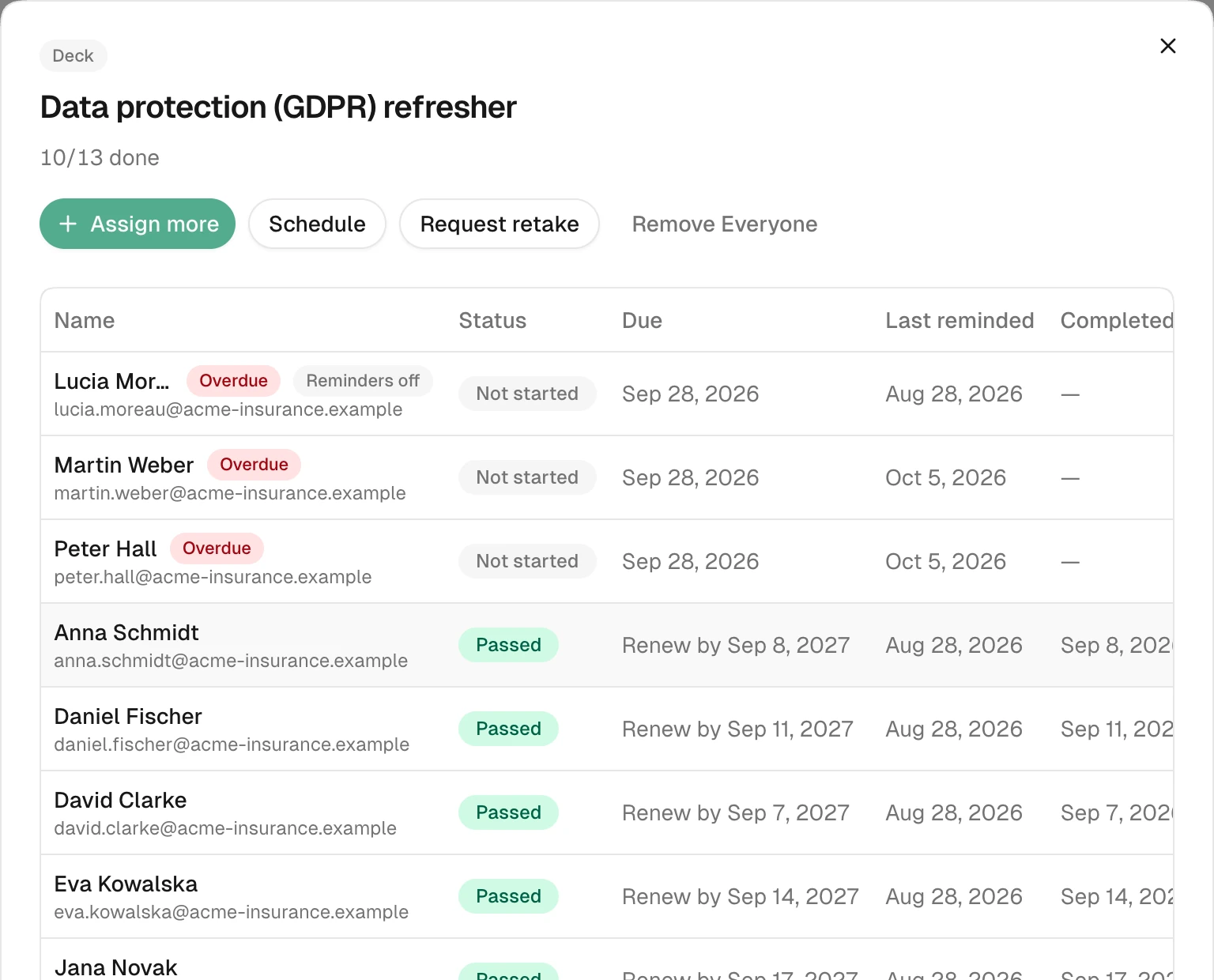Click Passed status for Eva Kowalska
This screenshot has width=1214, height=980.
pyautogui.click(x=508, y=896)
